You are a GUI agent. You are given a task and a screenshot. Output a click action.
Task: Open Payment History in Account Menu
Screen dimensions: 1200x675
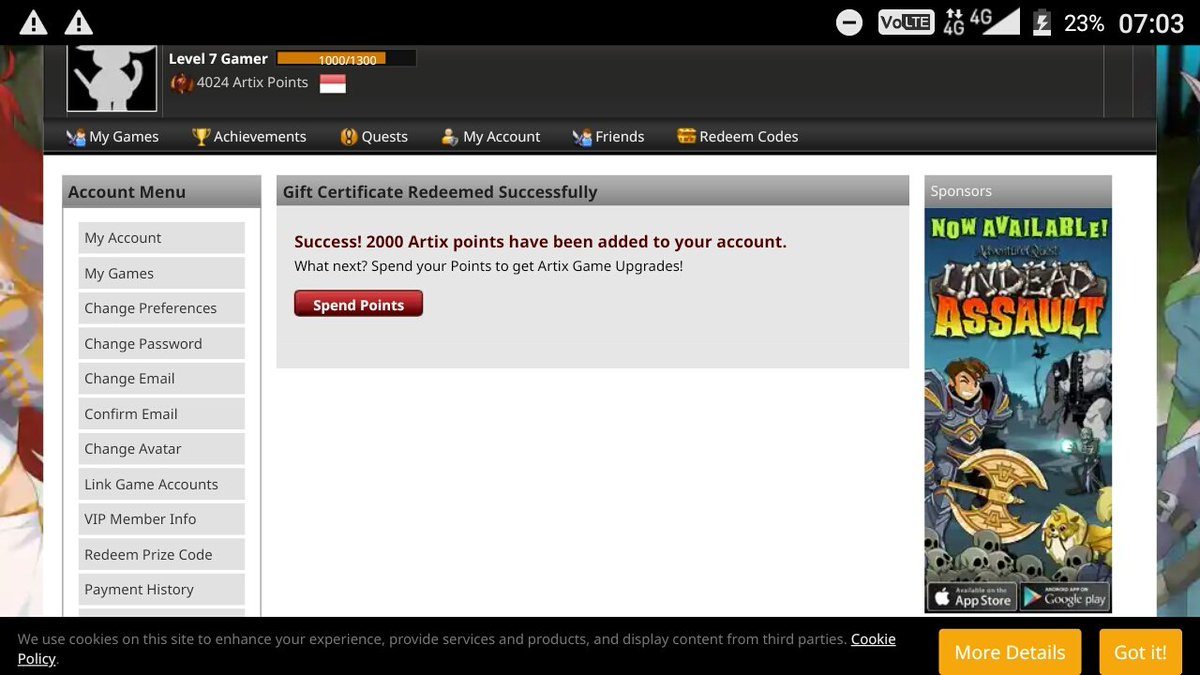point(162,589)
